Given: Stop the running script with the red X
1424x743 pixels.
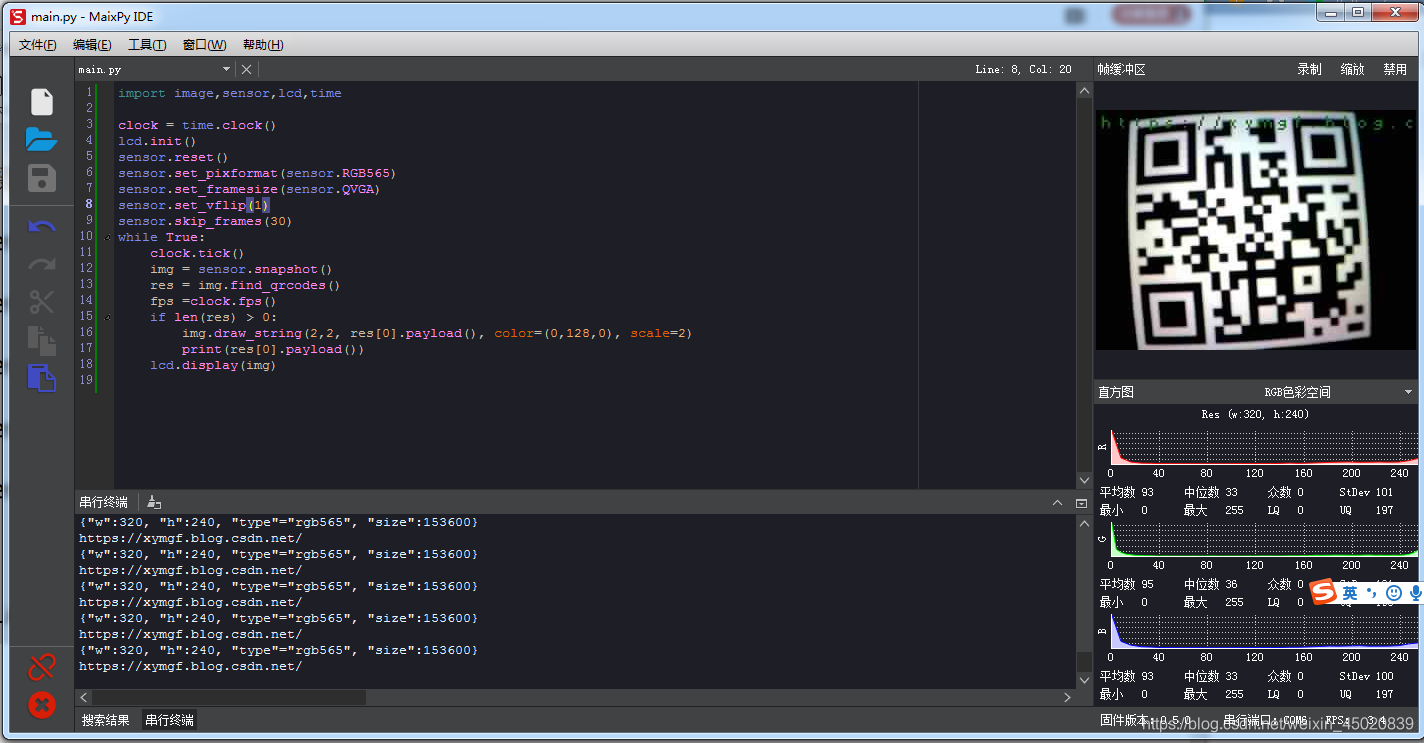Looking at the screenshot, I should pyautogui.click(x=42, y=705).
